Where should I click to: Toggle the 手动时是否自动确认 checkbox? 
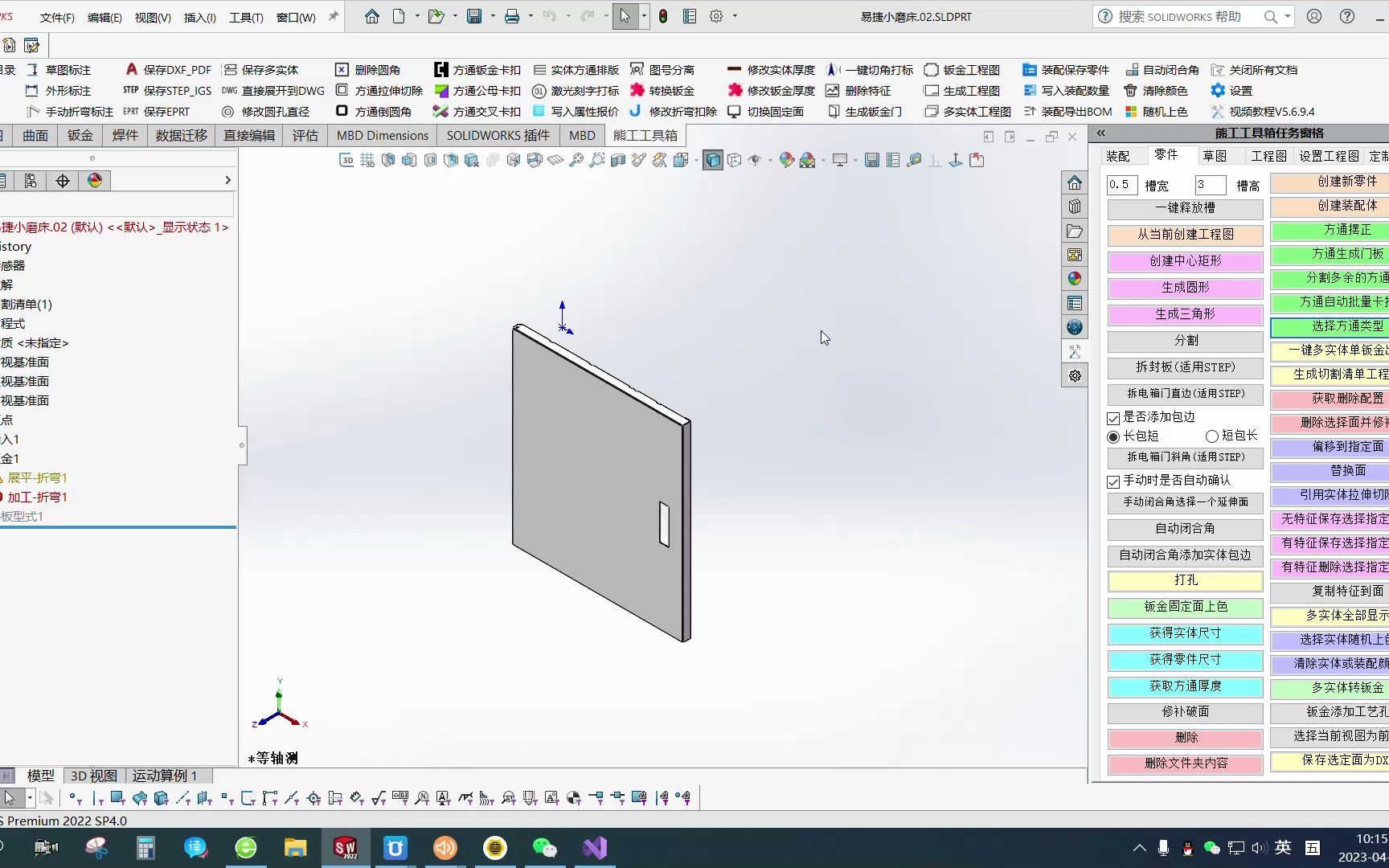tap(1113, 481)
